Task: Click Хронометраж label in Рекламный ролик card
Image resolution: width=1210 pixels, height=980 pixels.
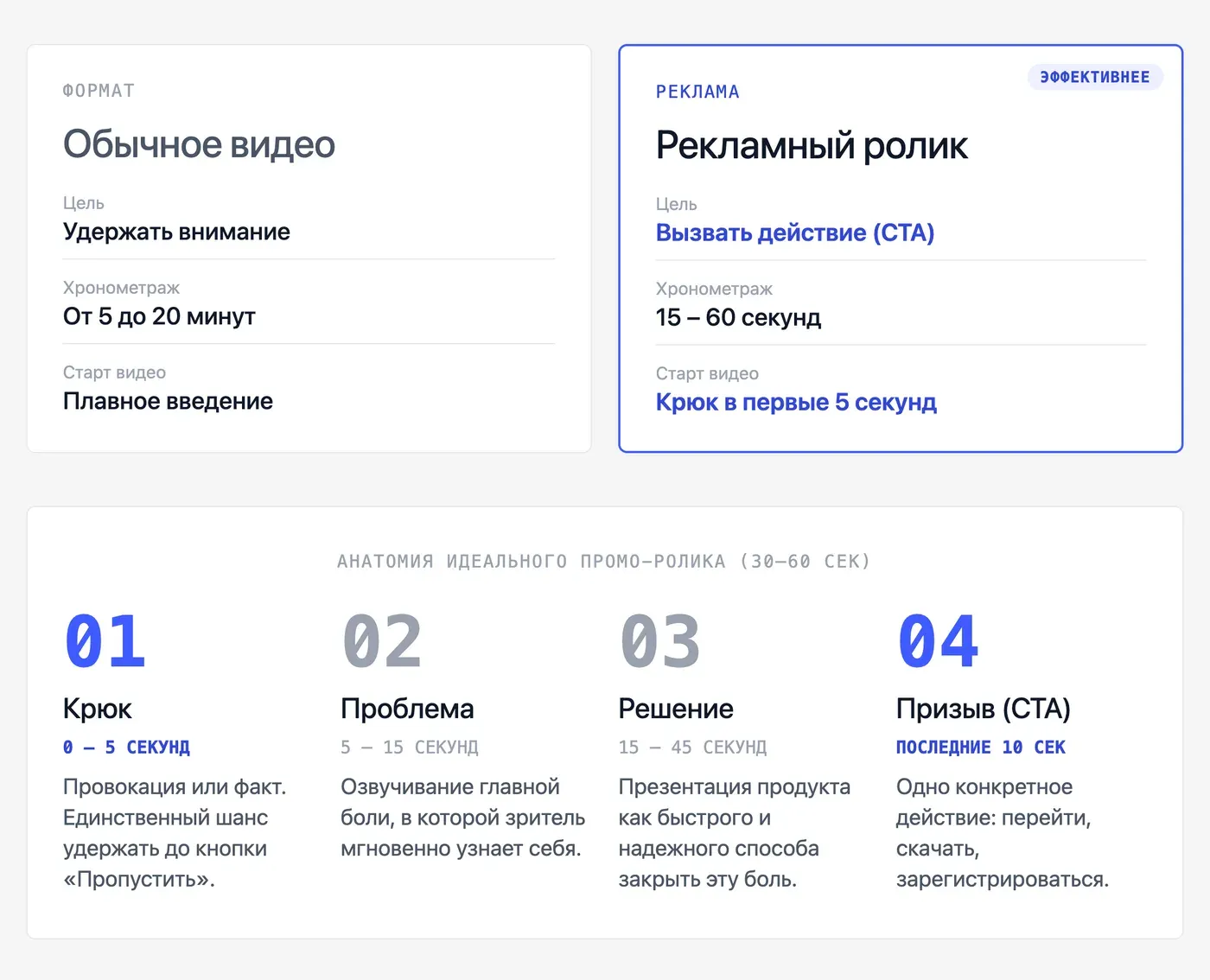Action: coord(714,289)
